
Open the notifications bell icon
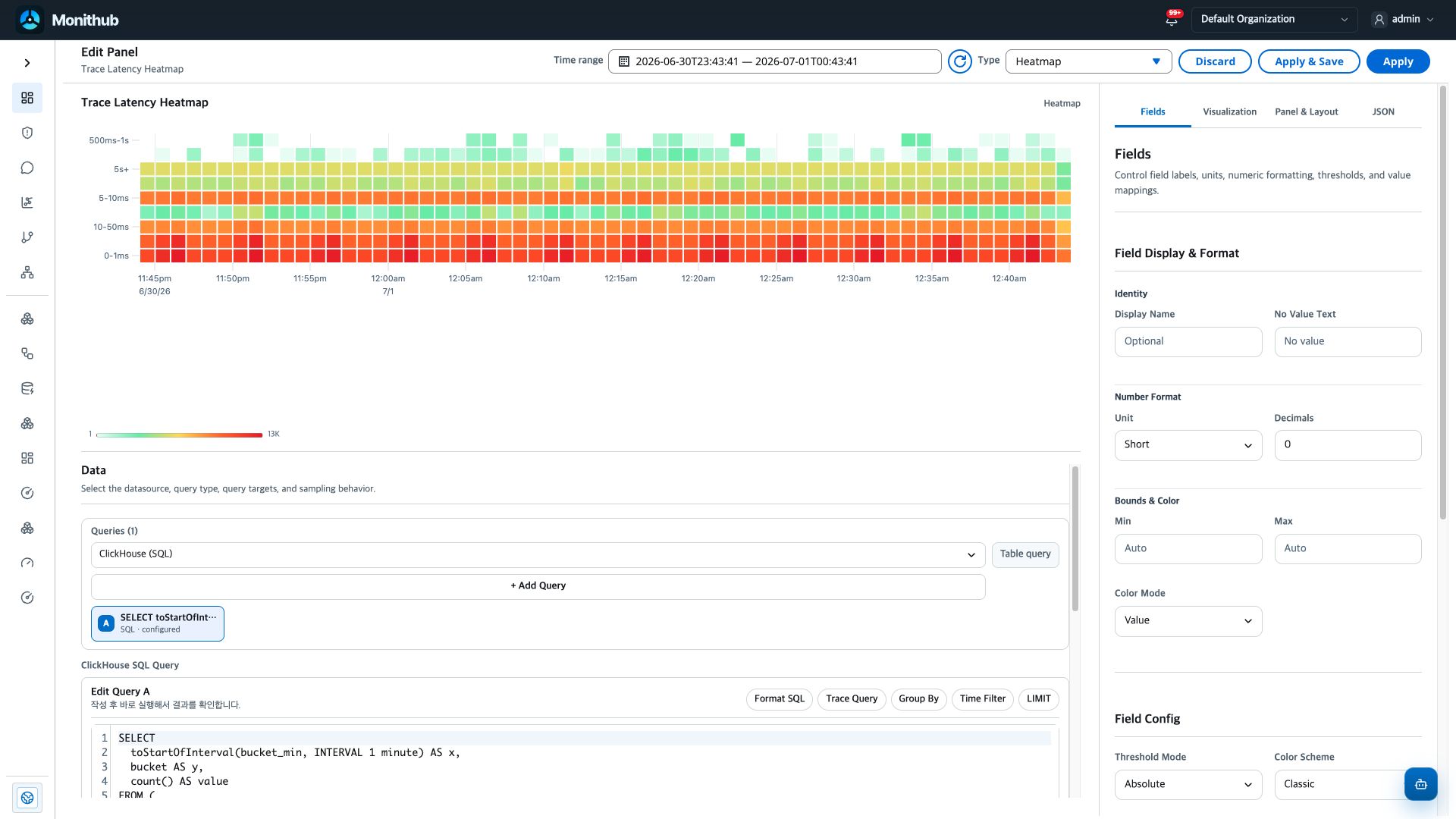click(1172, 20)
